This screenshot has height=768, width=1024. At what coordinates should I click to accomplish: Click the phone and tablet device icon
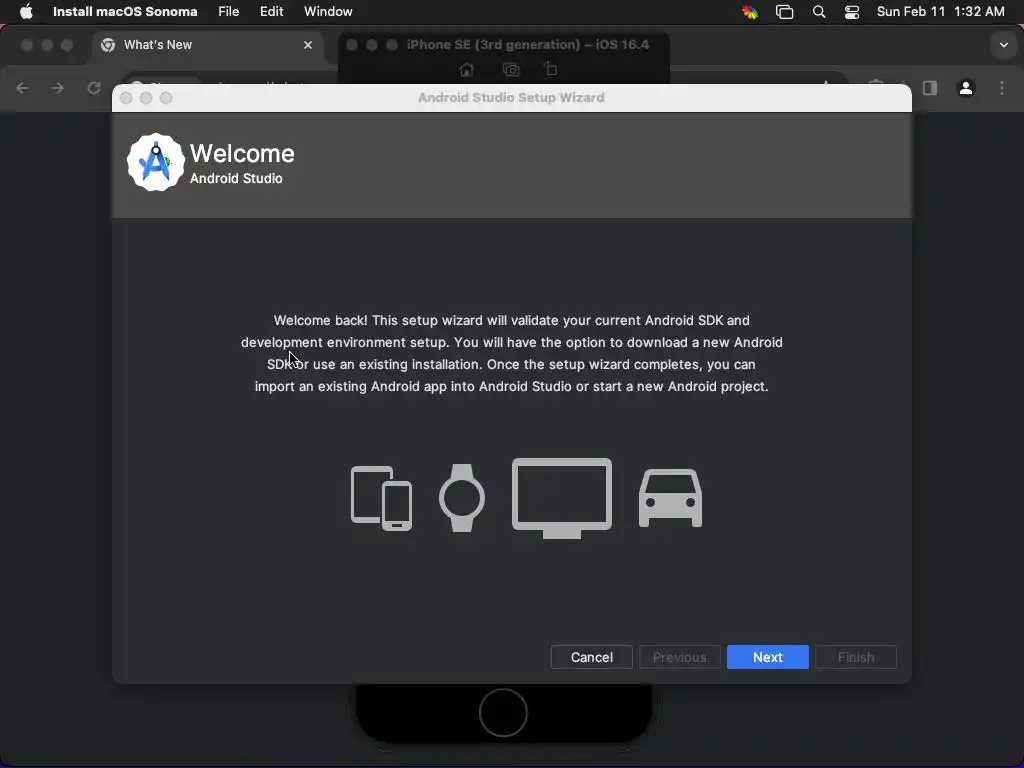(381, 498)
